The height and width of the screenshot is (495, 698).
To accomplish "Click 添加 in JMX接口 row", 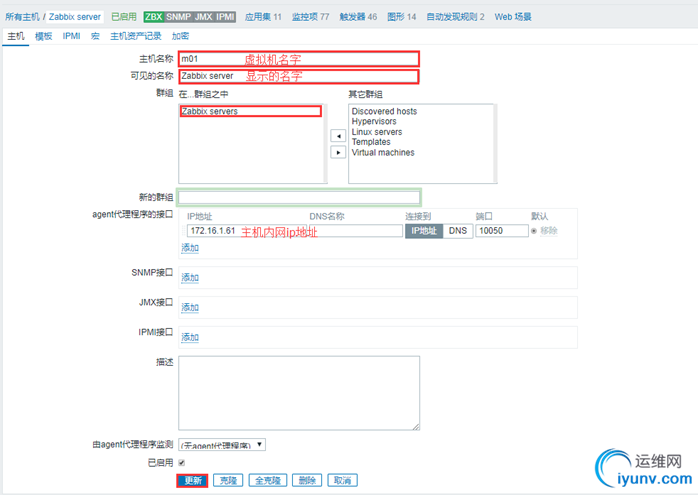I will [x=190, y=308].
